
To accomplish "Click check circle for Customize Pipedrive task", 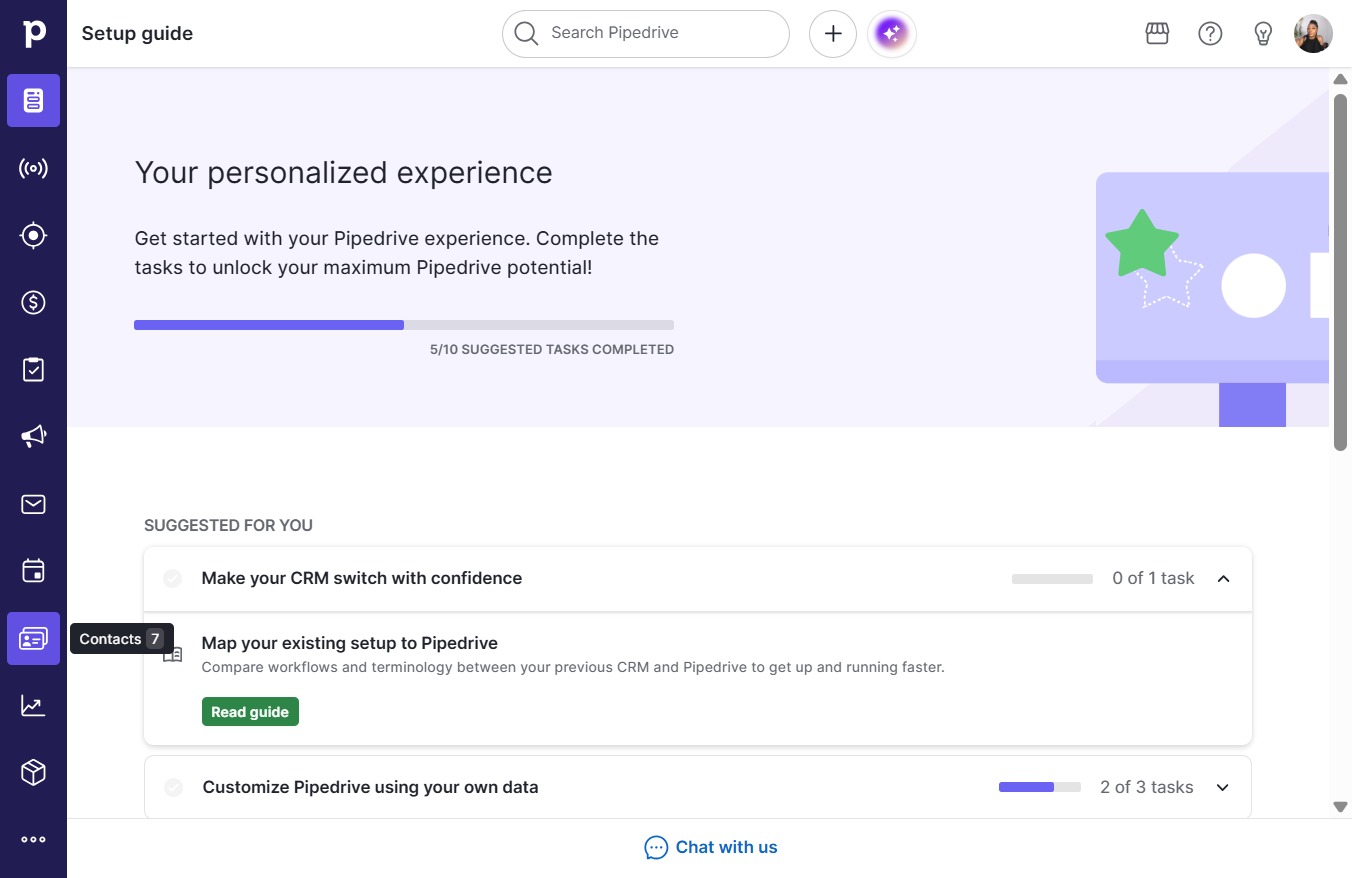I will point(174,787).
